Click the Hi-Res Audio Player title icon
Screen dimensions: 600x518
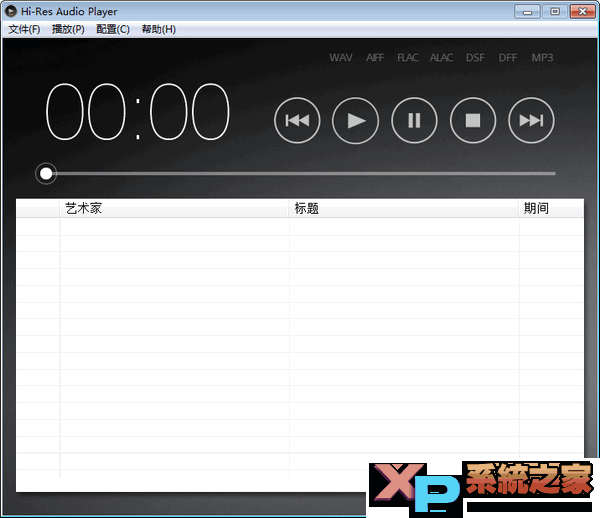[11, 11]
